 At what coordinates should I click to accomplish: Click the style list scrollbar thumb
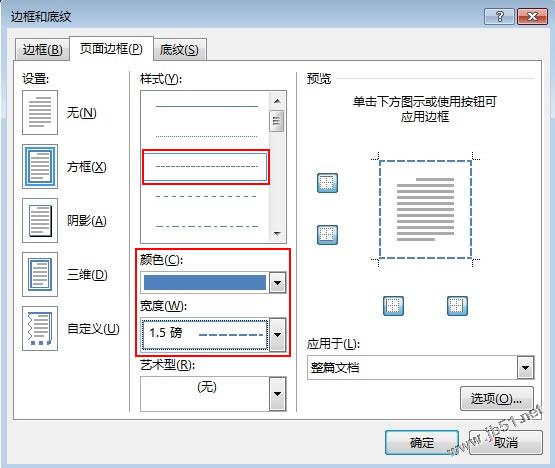[277, 121]
